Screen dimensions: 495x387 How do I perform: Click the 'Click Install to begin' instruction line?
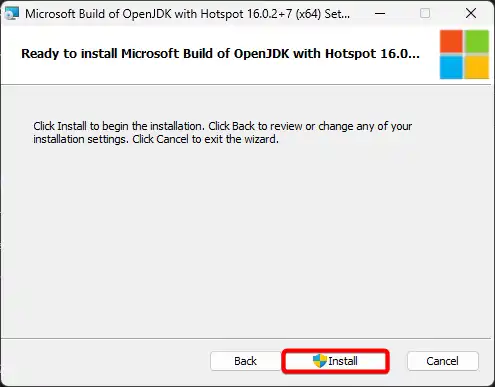point(223,126)
